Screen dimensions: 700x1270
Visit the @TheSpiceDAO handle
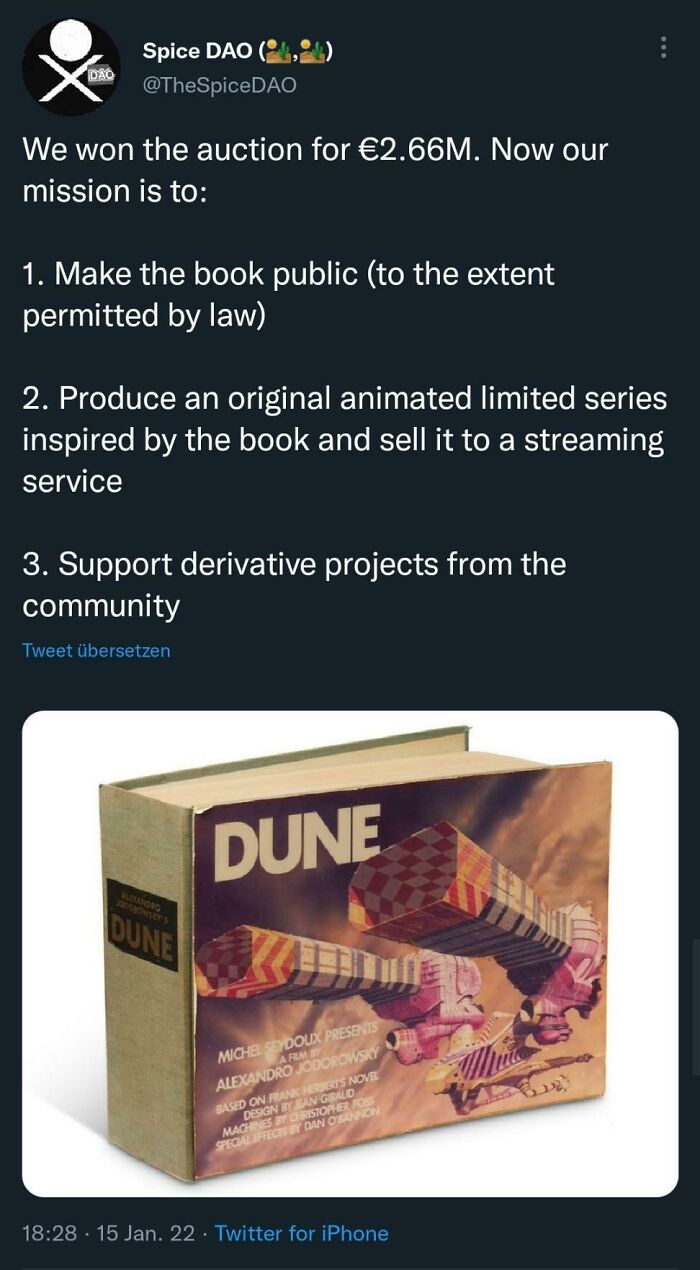tap(219, 85)
